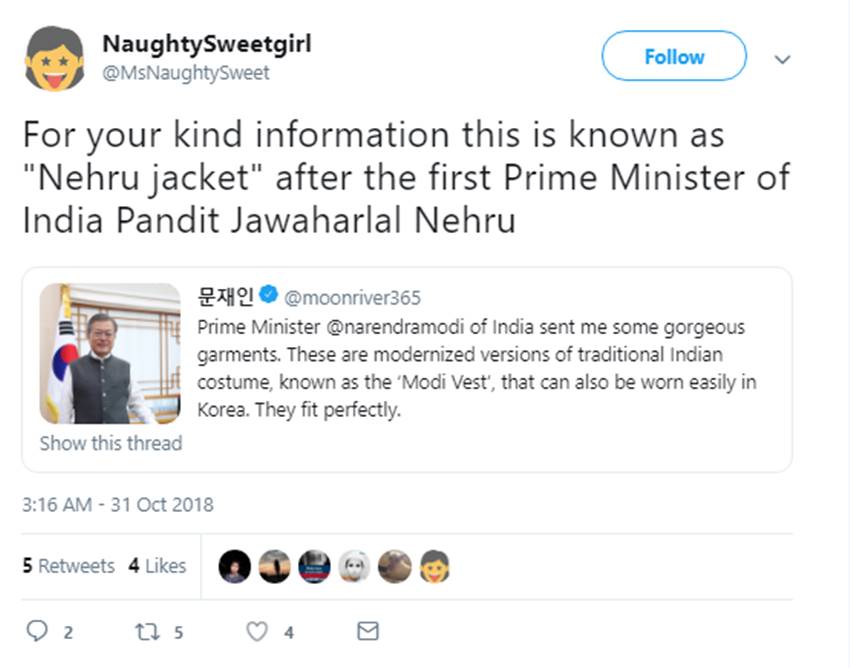Click the 3:16 AM - 31 Oct 2018 timestamp
The image size is (850, 668).
[x=117, y=505]
